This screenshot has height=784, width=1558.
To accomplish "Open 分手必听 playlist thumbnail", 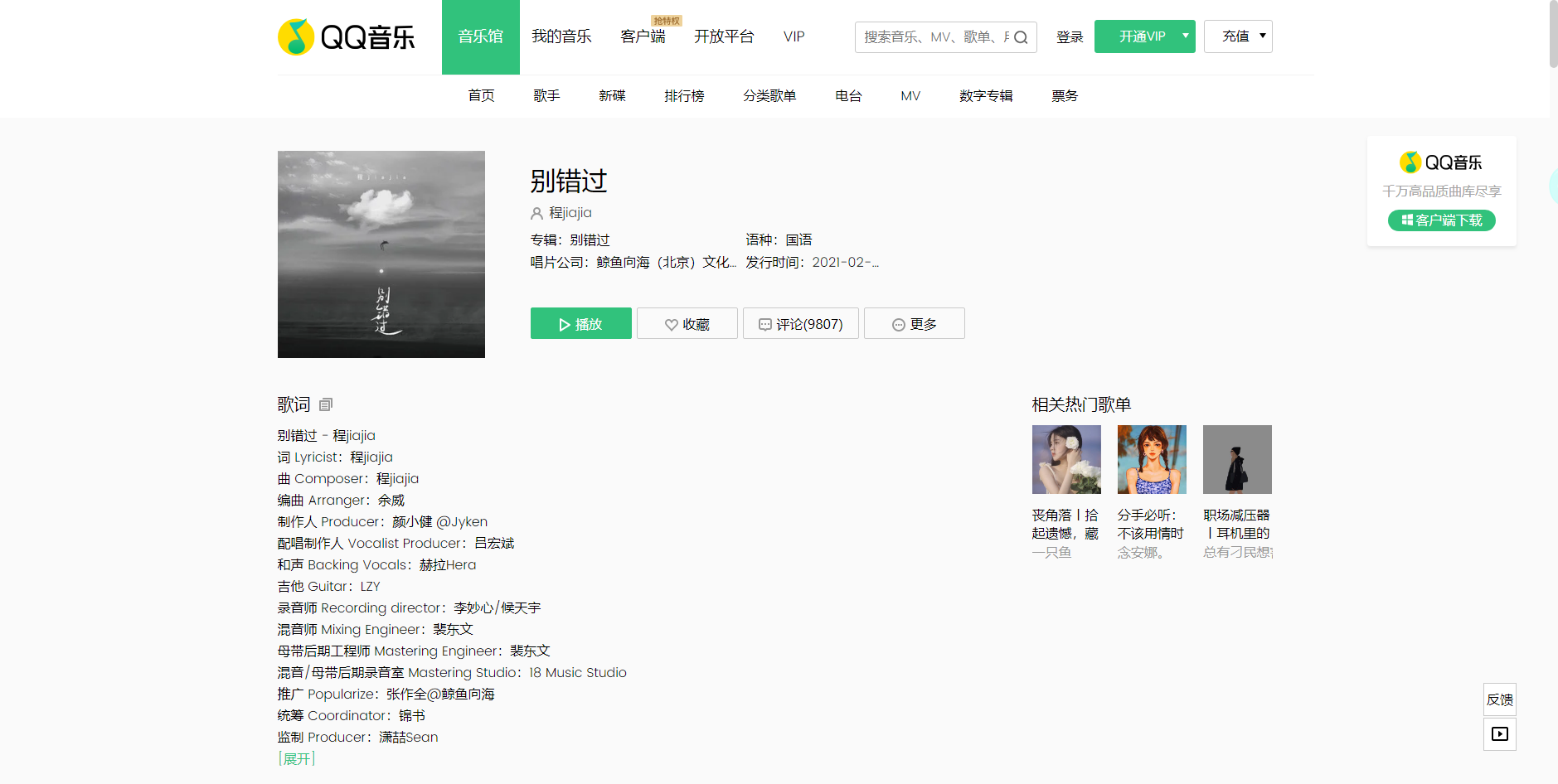I will (1152, 460).
